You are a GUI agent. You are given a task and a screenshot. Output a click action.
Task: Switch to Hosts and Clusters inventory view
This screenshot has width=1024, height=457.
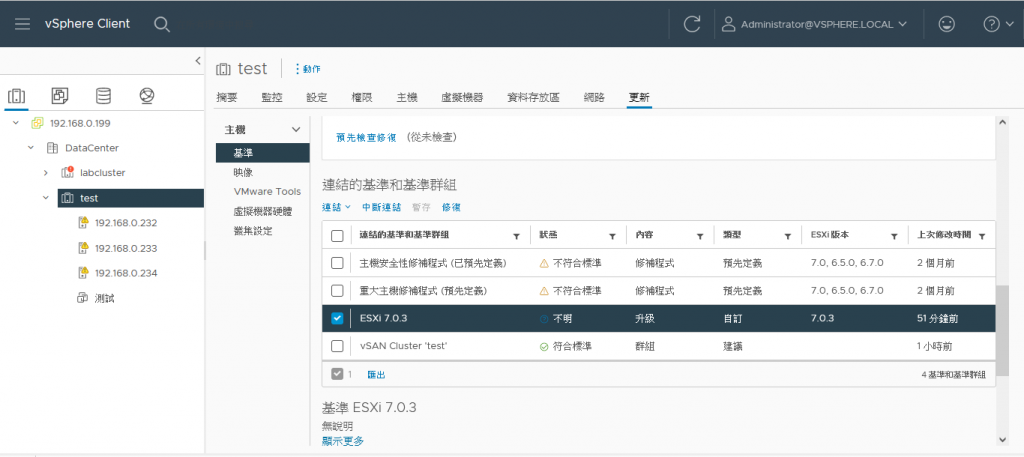[16, 96]
